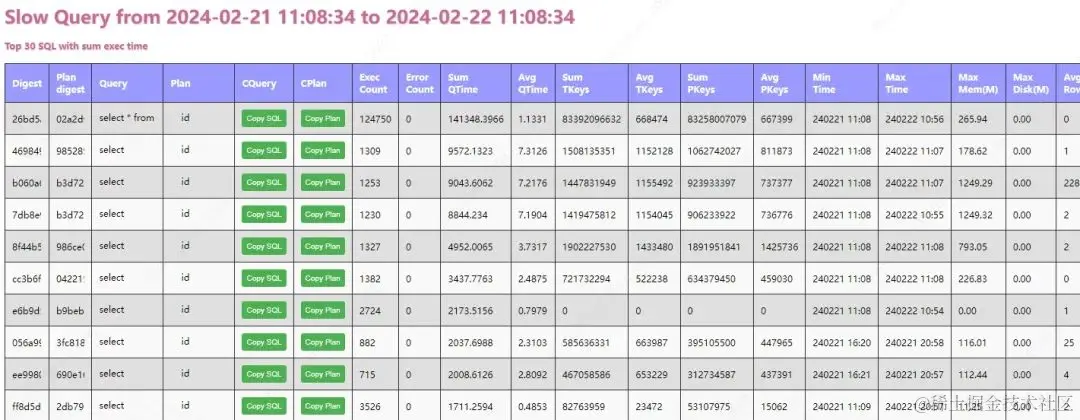The image size is (1080, 420).
Task: Copy Plan for digest ee998 row
Action: pos(323,375)
